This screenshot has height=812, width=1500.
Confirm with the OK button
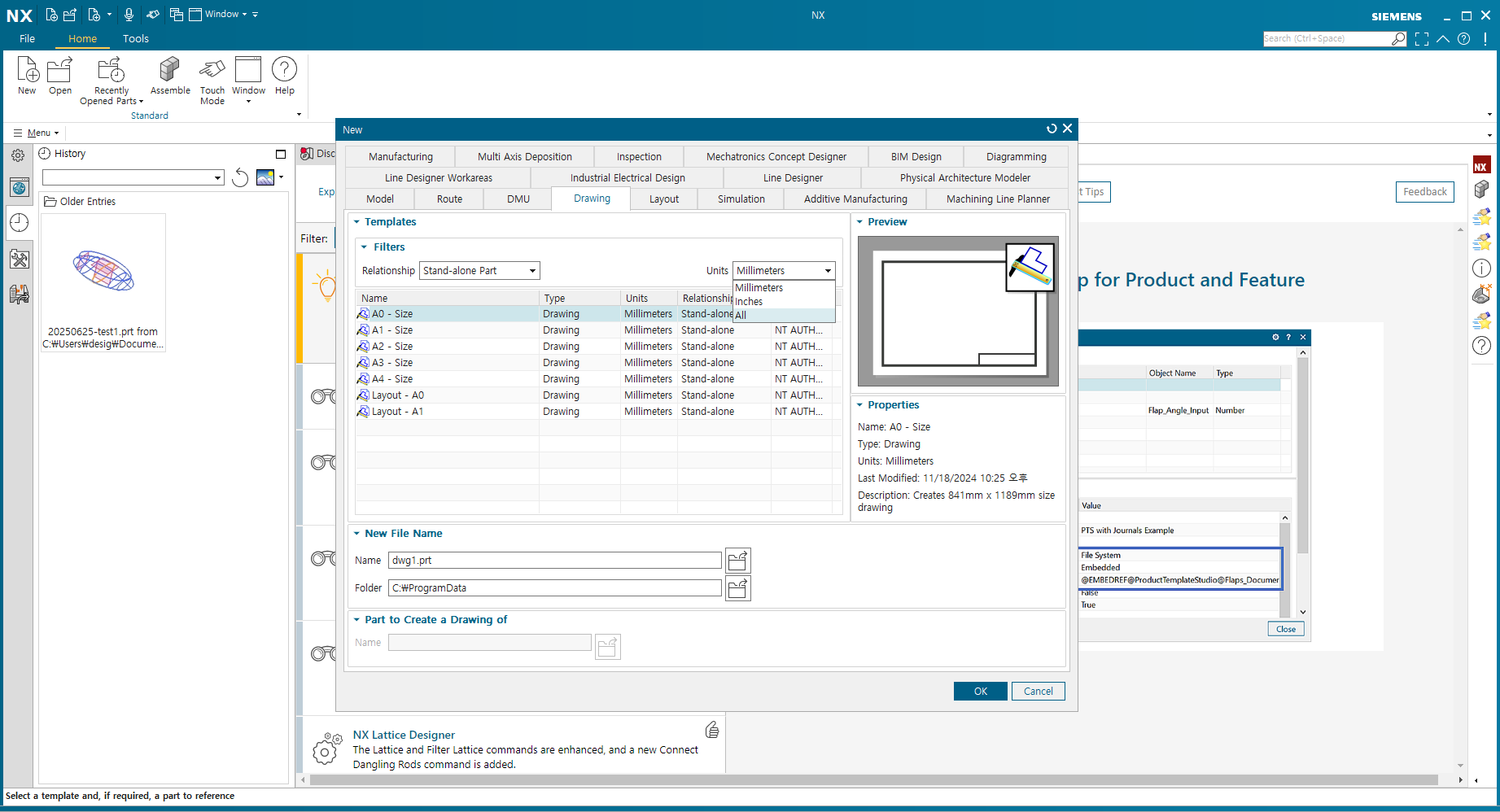click(x=981, y=692)
